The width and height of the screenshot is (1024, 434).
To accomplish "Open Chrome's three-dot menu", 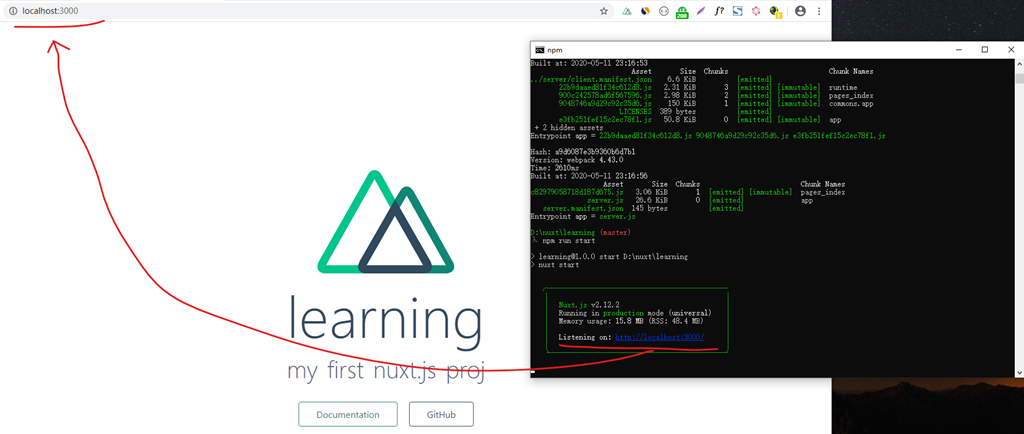I will (x=819, y=11).
